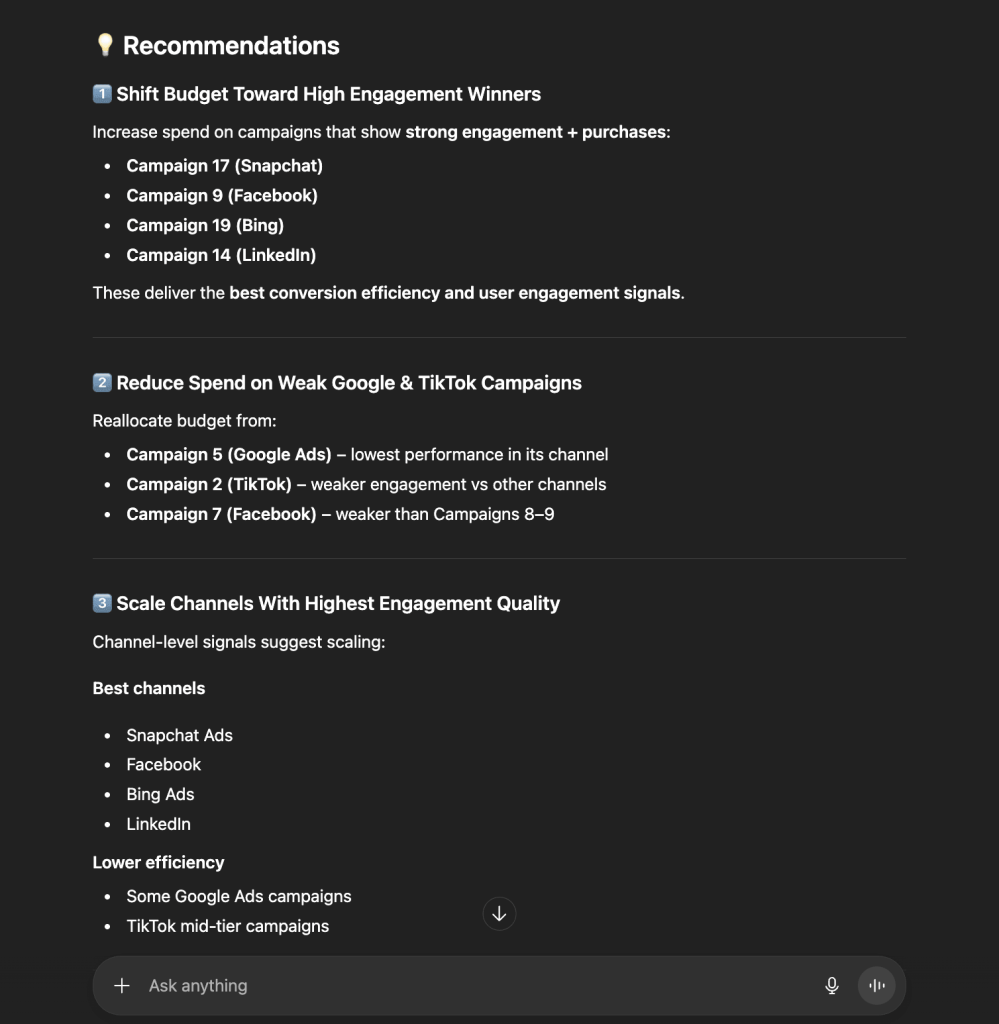Select LinkedIn in the Best channels list
This screenshot has width=999, height=1024.
pos(158,824)
